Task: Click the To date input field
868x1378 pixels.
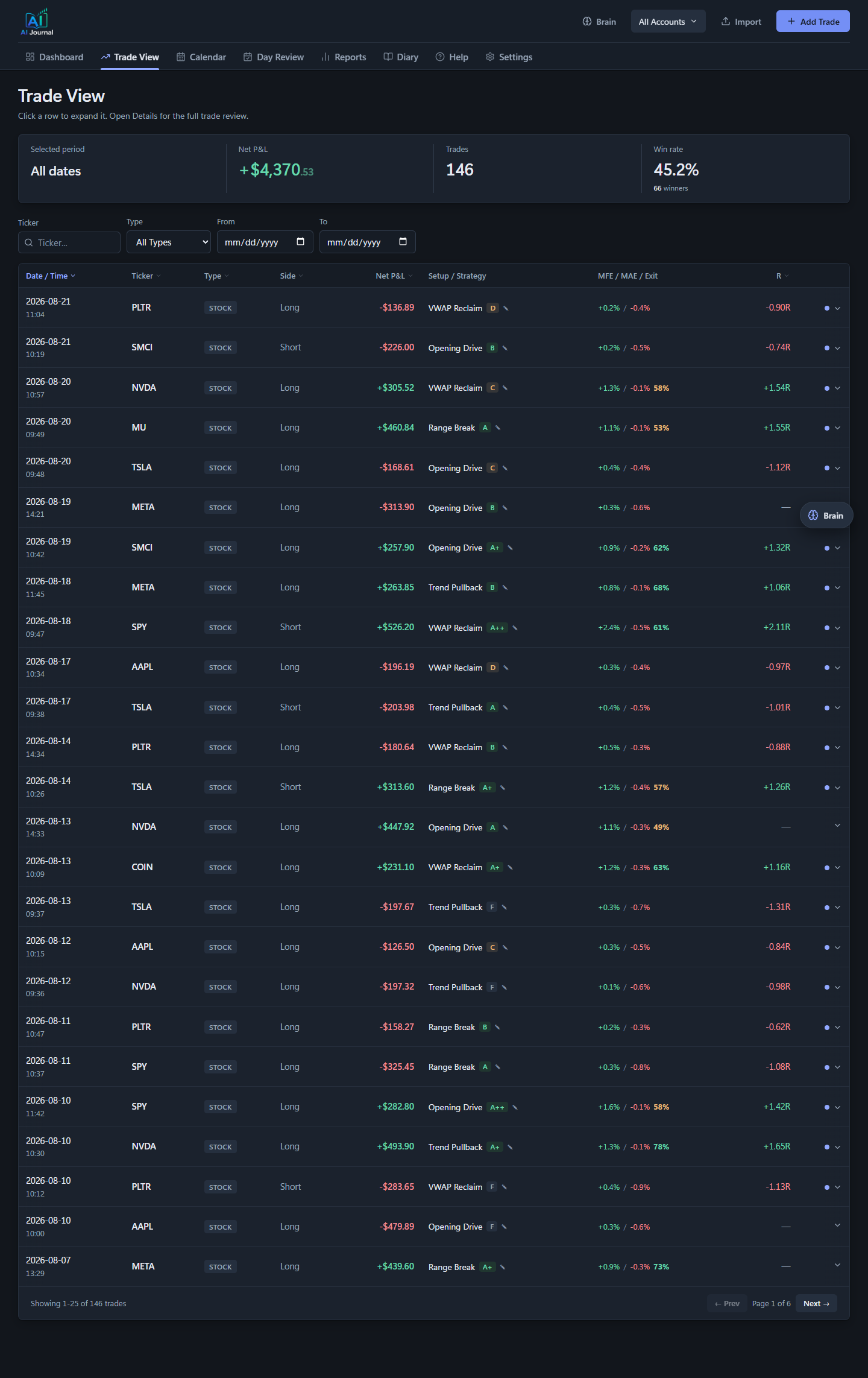Action: tap(368, 242)
